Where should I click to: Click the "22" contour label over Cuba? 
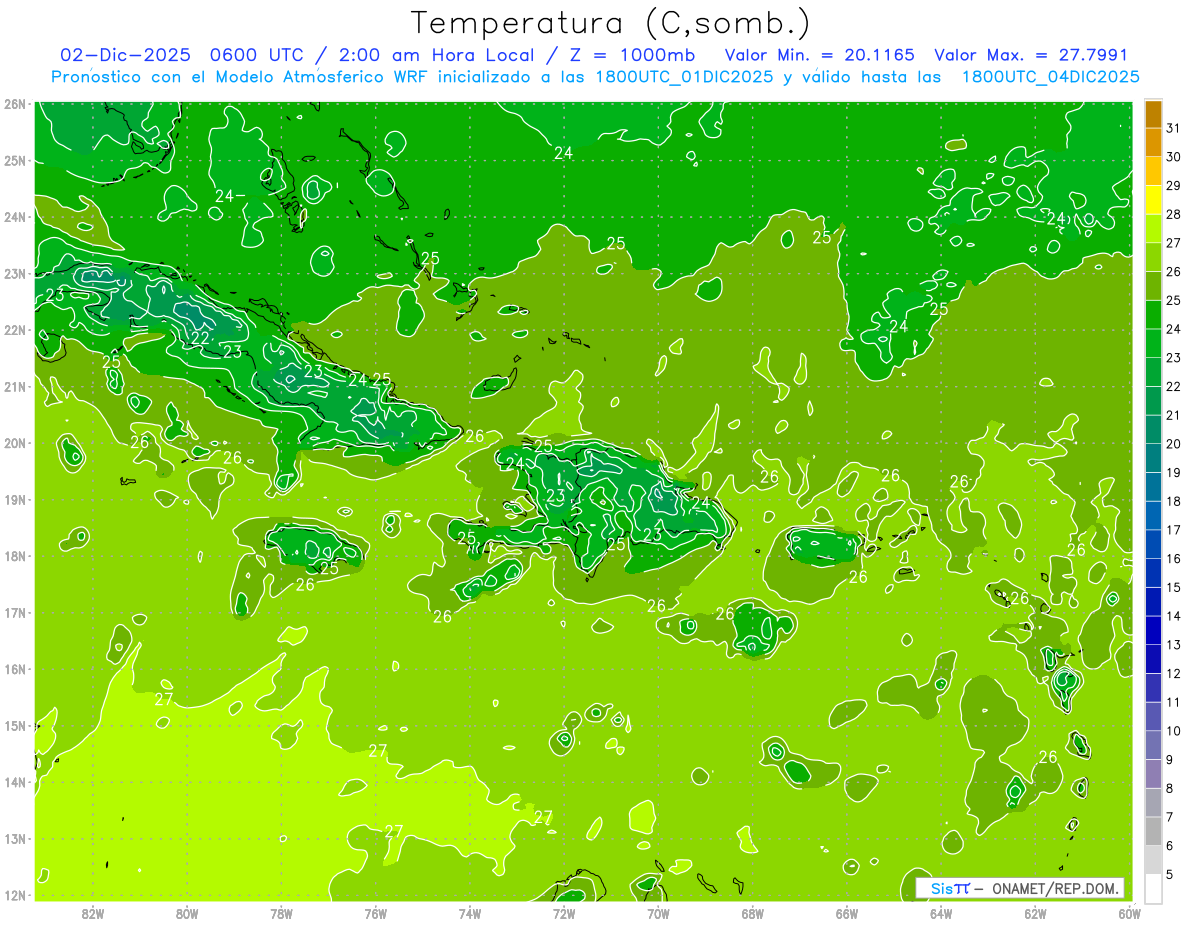200,338
